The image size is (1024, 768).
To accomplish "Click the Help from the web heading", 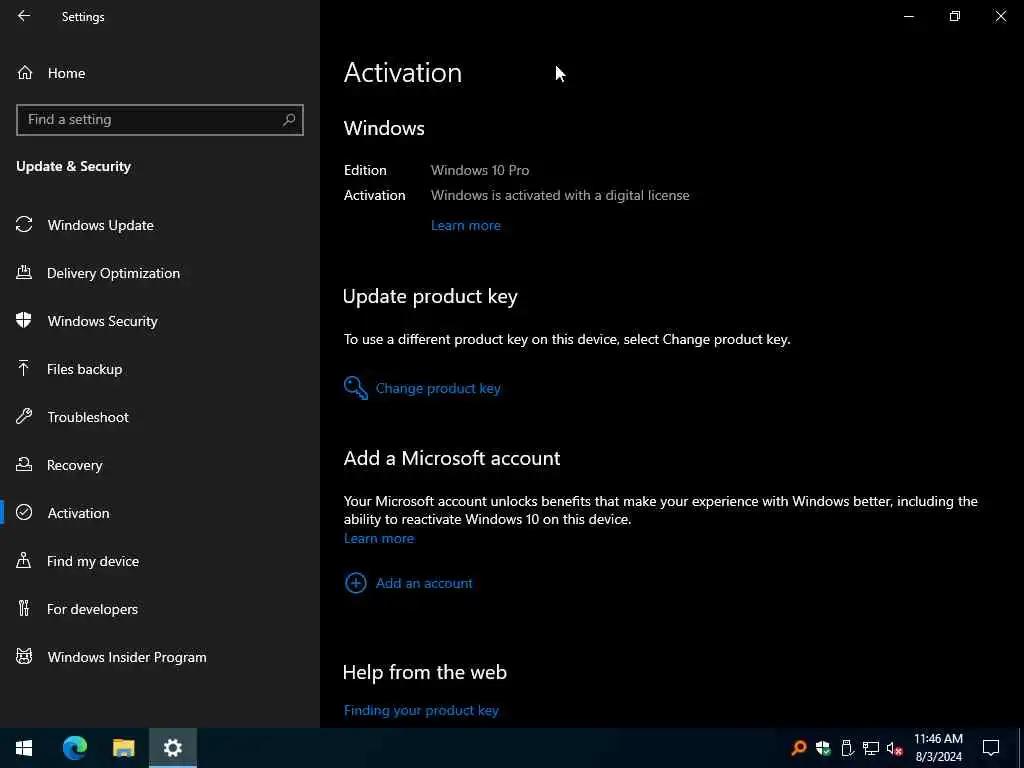I will pos(425,672).
